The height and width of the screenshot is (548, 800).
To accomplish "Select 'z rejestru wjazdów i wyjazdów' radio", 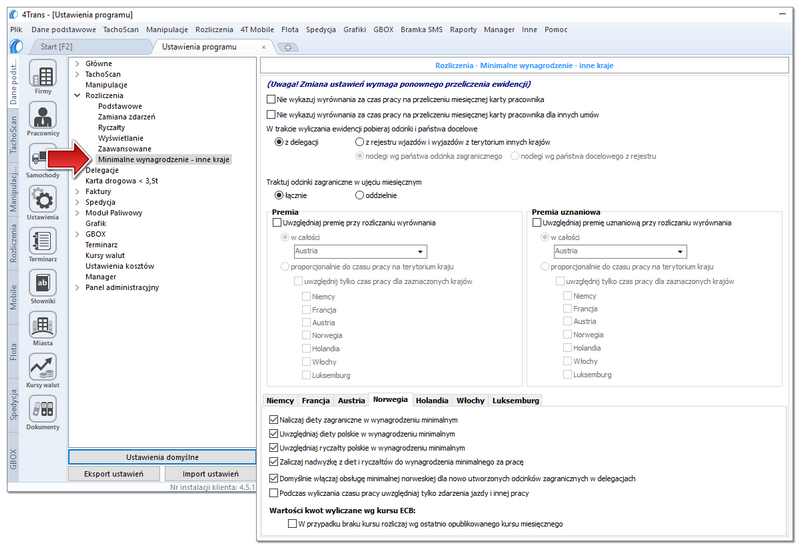I will pos(359,142).
